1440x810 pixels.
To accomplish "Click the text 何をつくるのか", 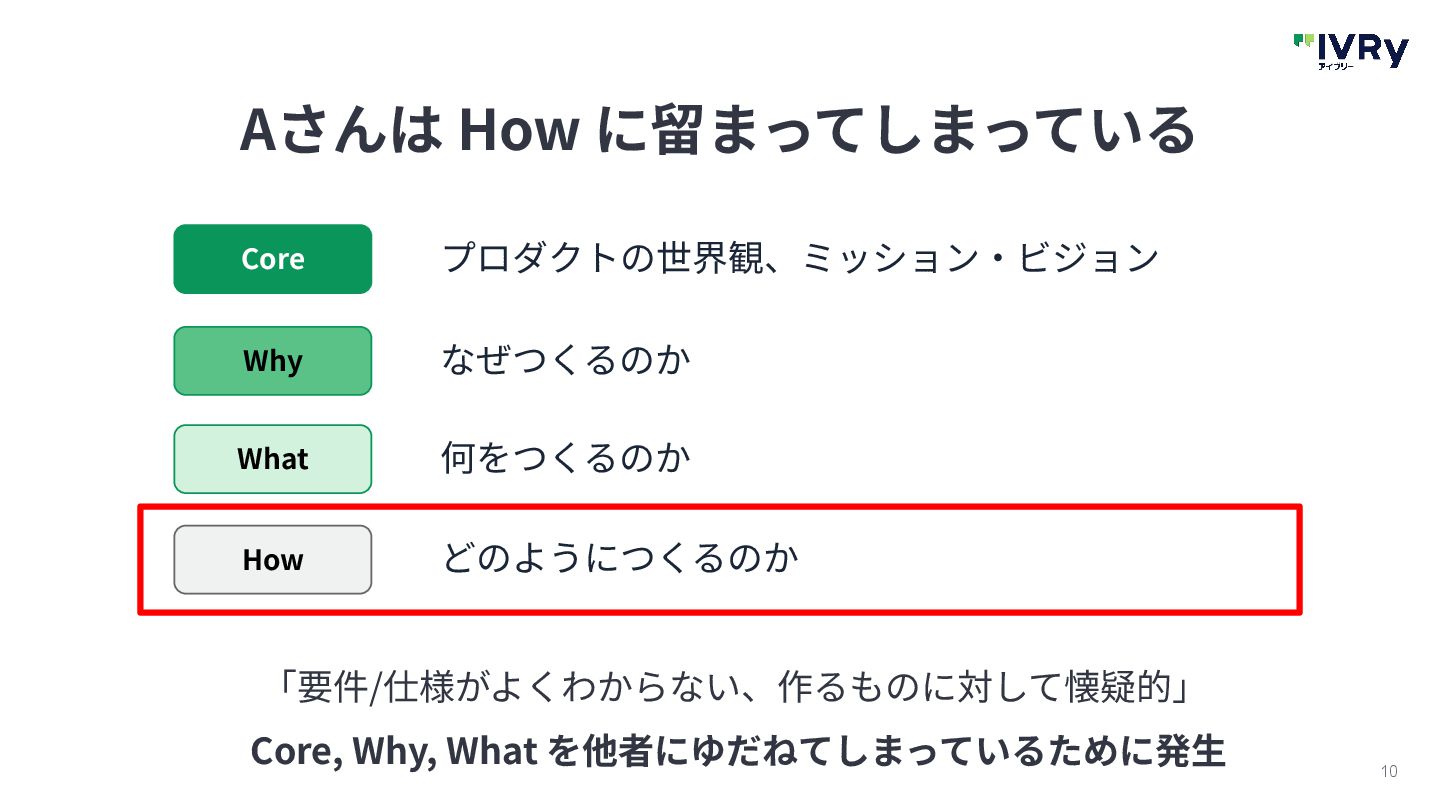I will [x=566, y=459].
